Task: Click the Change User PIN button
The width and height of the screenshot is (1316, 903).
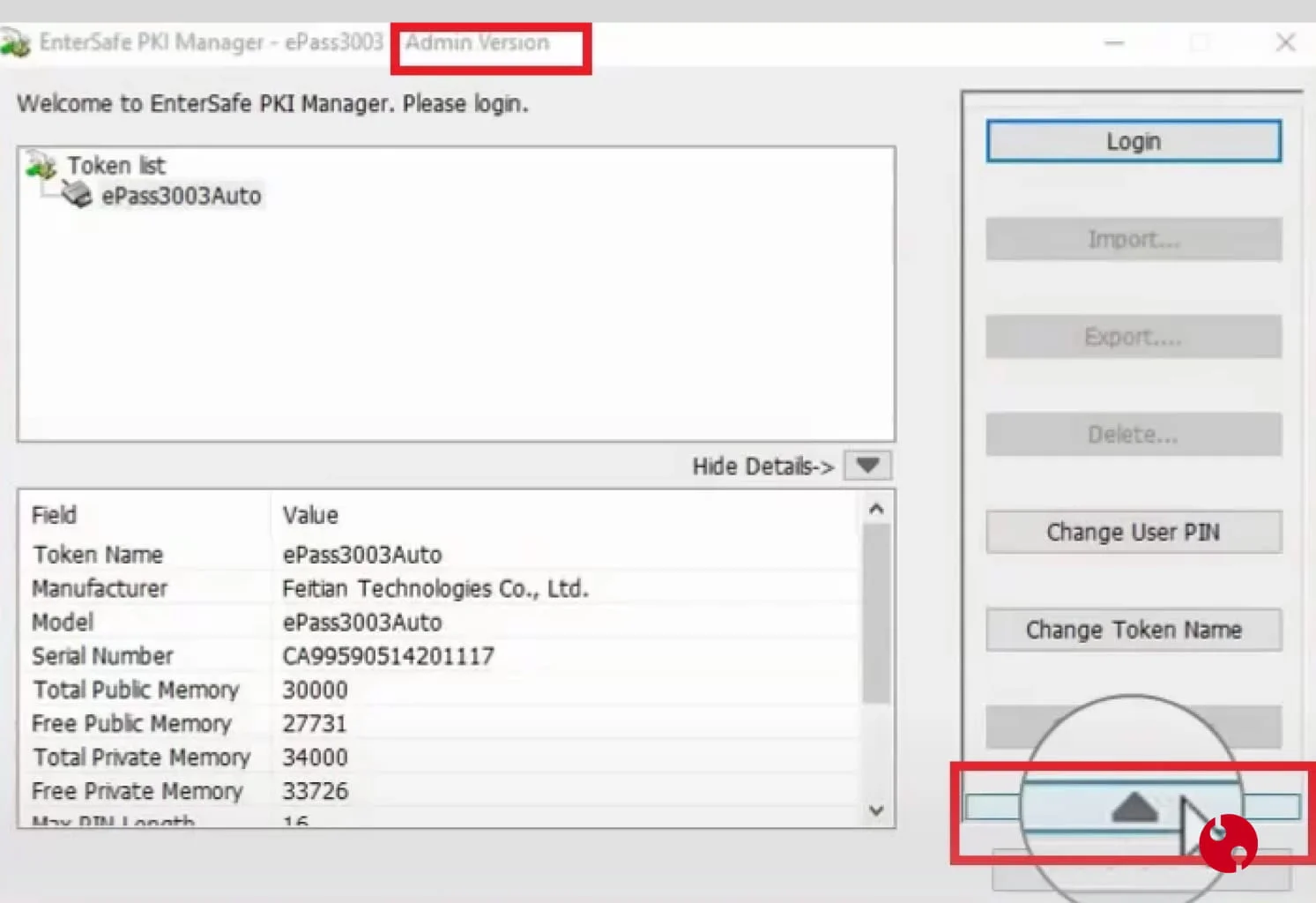Action: (x=1134, y=532)
